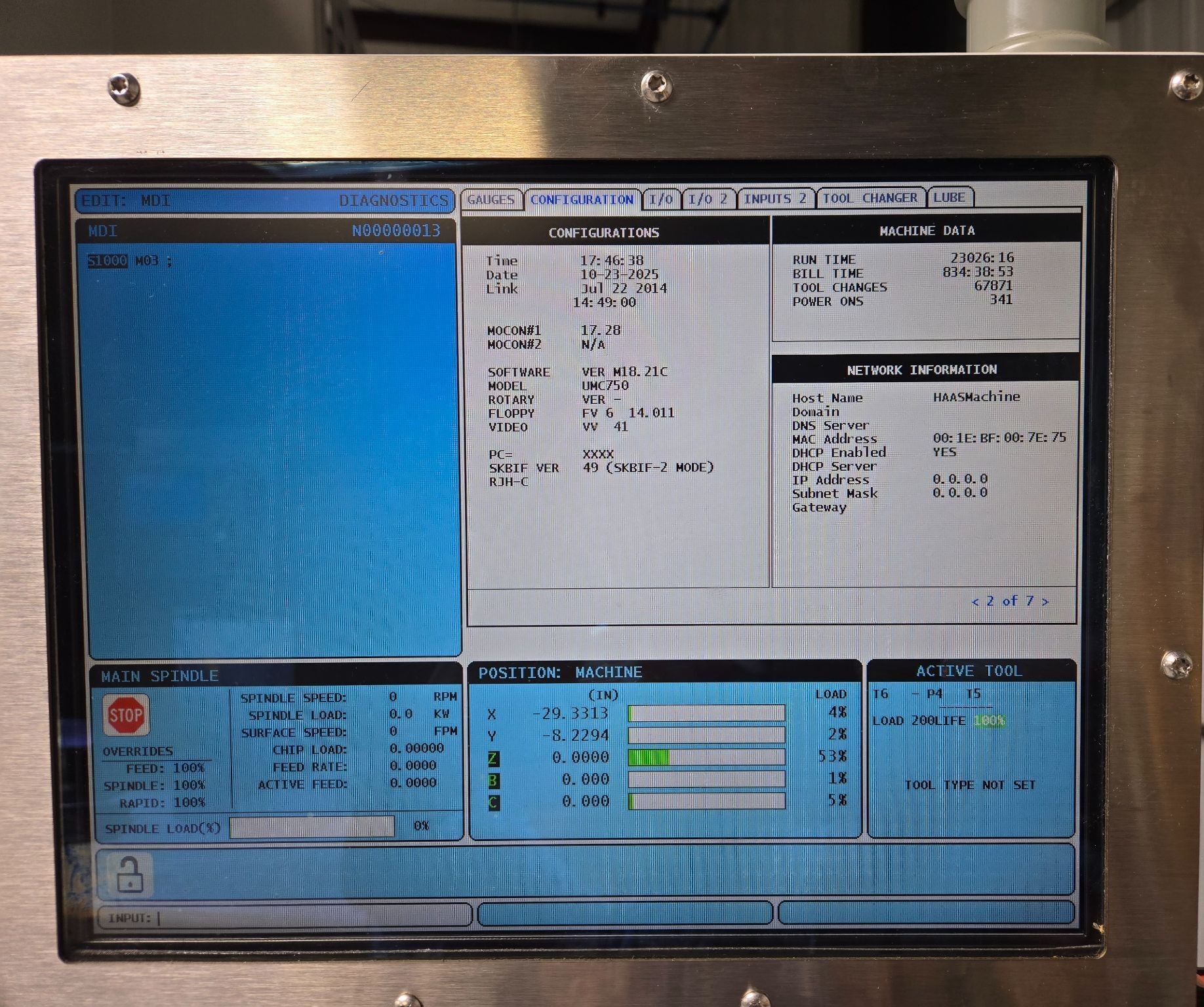This screenshot has width=1204, height=1007.
Task: Open the I/O 2 tab
Action: [708, 199]
